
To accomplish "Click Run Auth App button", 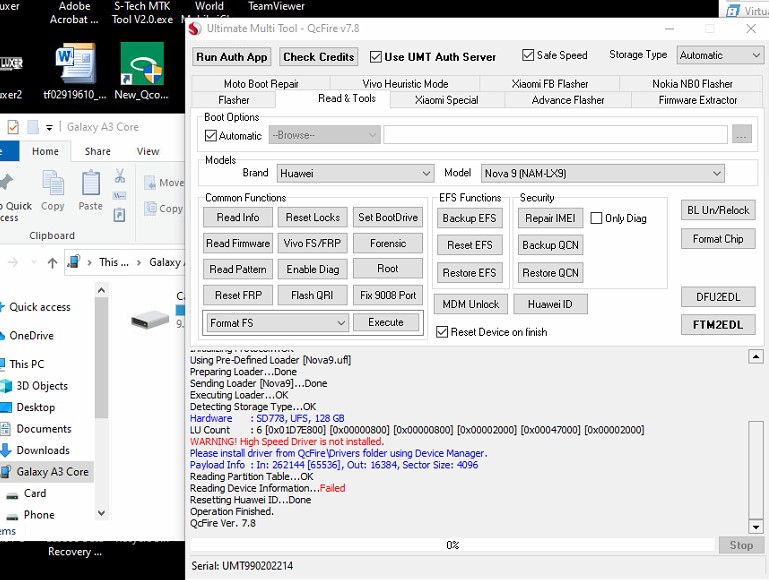I will tap(231, 57).
